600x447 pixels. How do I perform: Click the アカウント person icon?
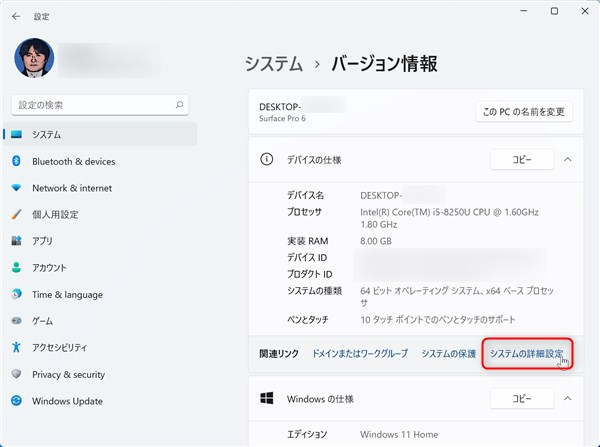pos(16,267)
